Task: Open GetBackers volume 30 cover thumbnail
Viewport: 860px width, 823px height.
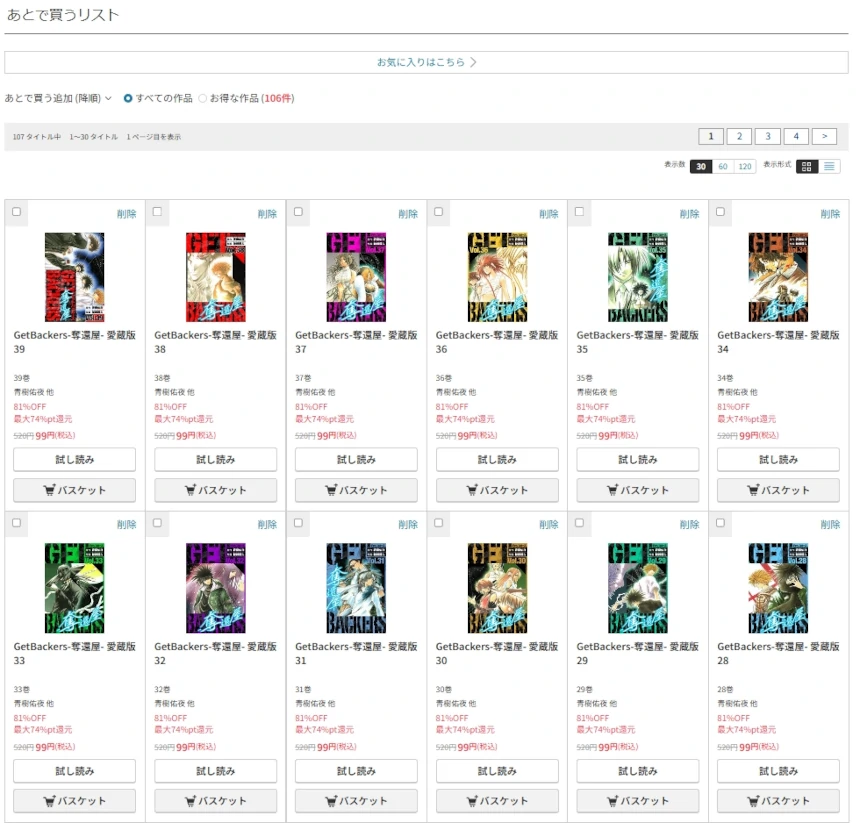Action: pos(497,588)
